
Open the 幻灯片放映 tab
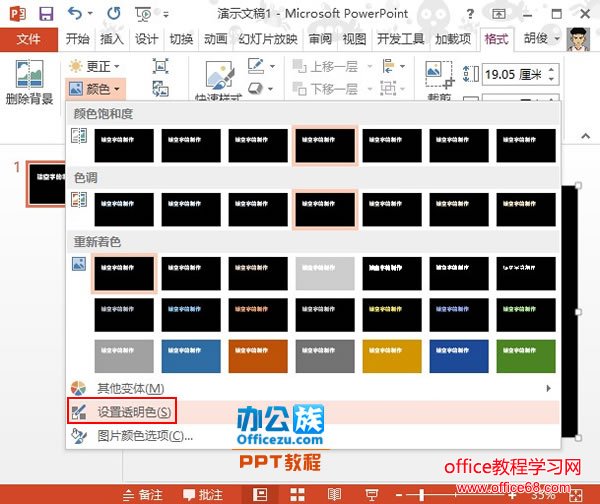click(268, 39)
